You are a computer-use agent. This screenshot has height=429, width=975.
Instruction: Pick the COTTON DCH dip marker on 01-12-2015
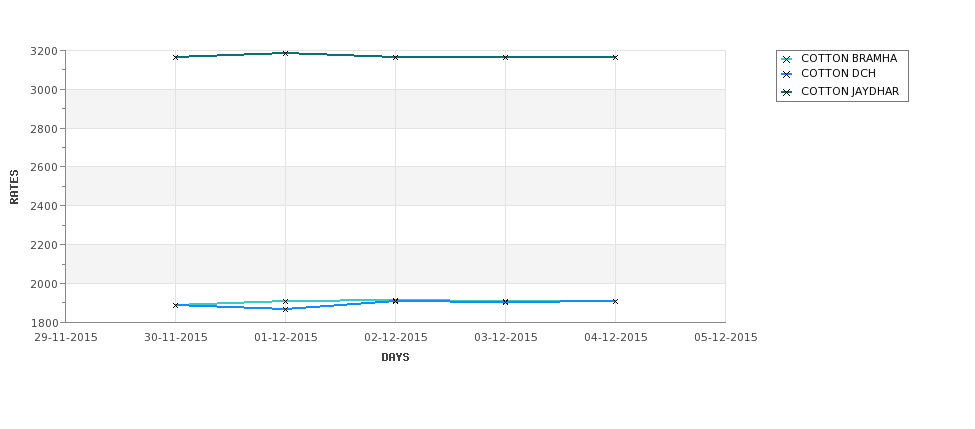[x=285, y=309]
